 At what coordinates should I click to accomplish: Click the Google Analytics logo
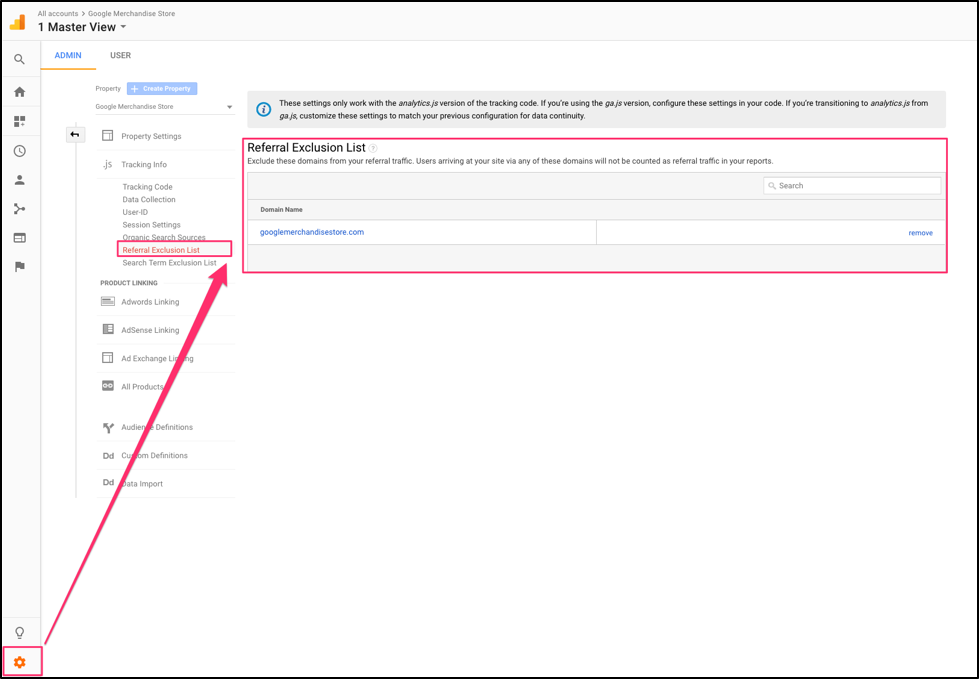click(17, 22)
